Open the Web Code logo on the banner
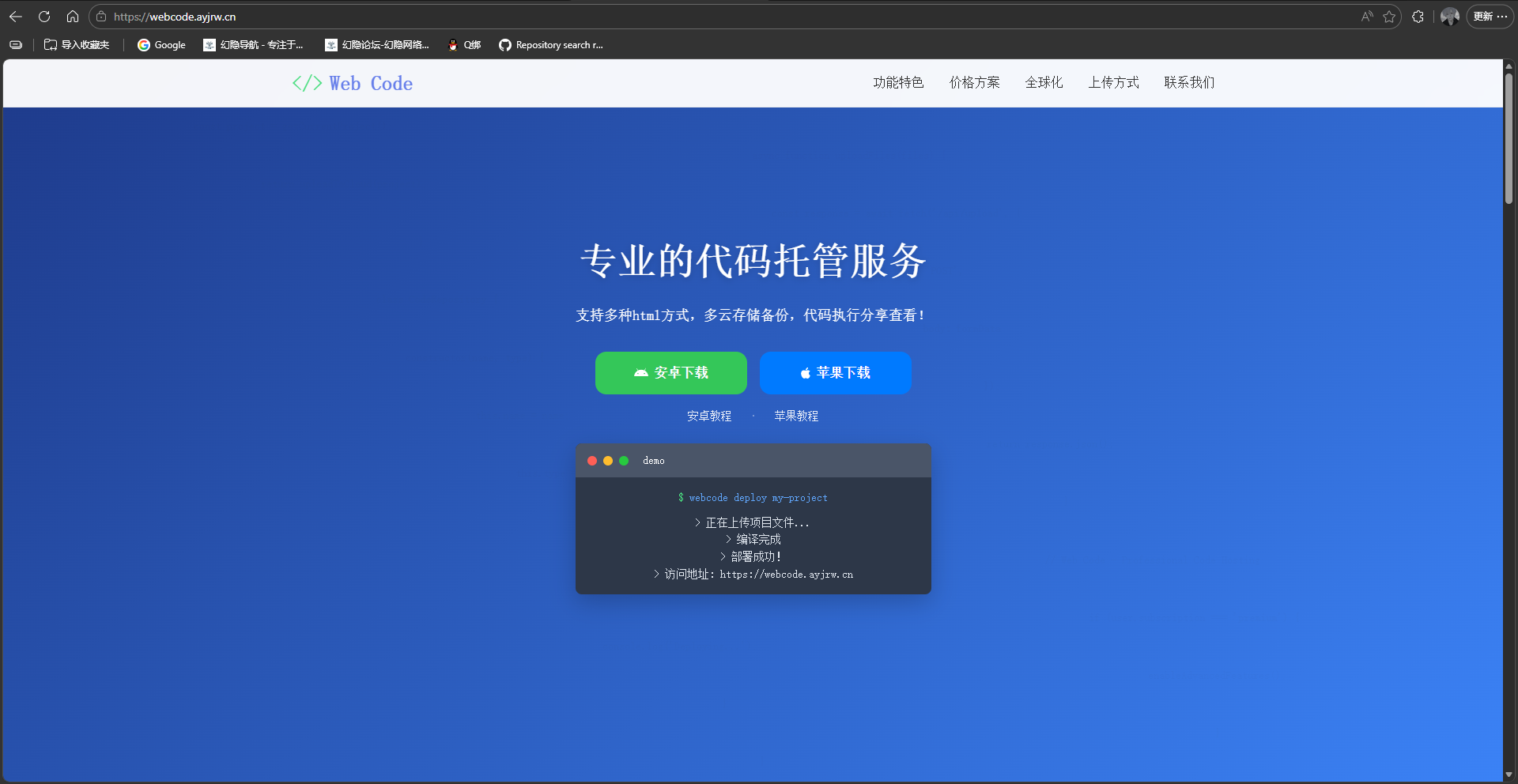 point(352,83)
